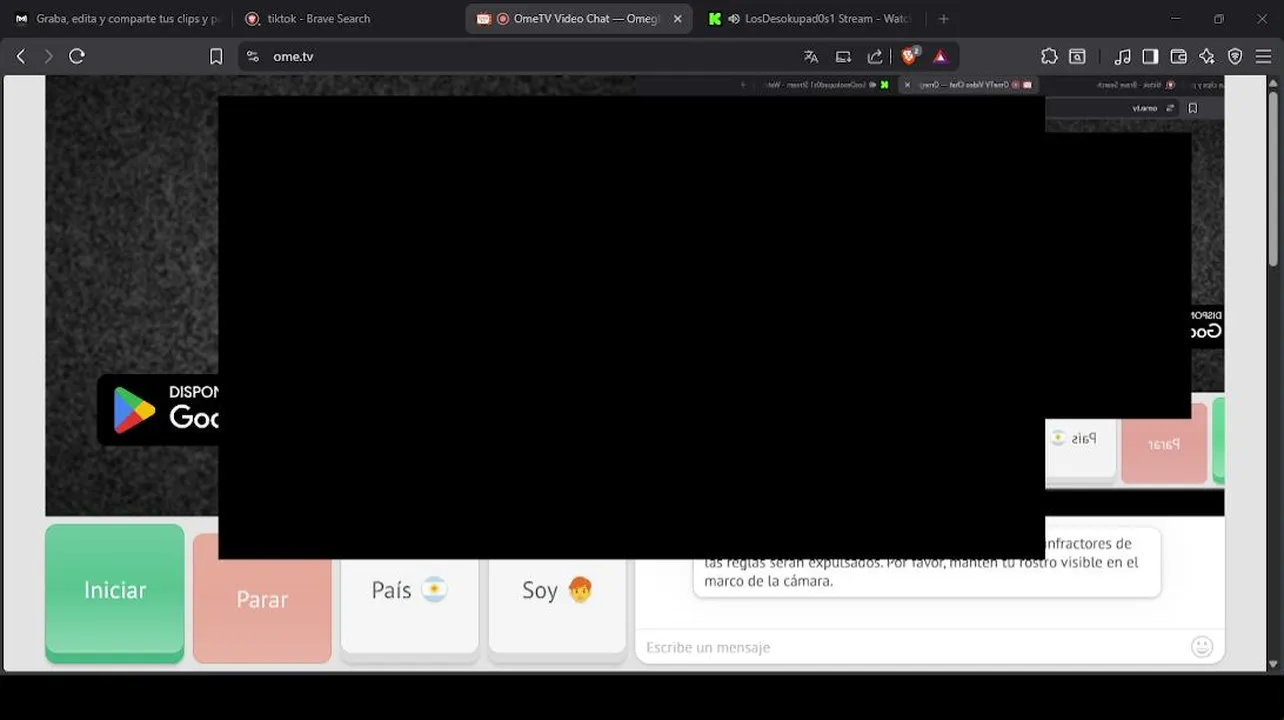Mute the LosDesokupad0s1 Stream tab audio
Screen dimensions: 1284x720
[735, 18]
